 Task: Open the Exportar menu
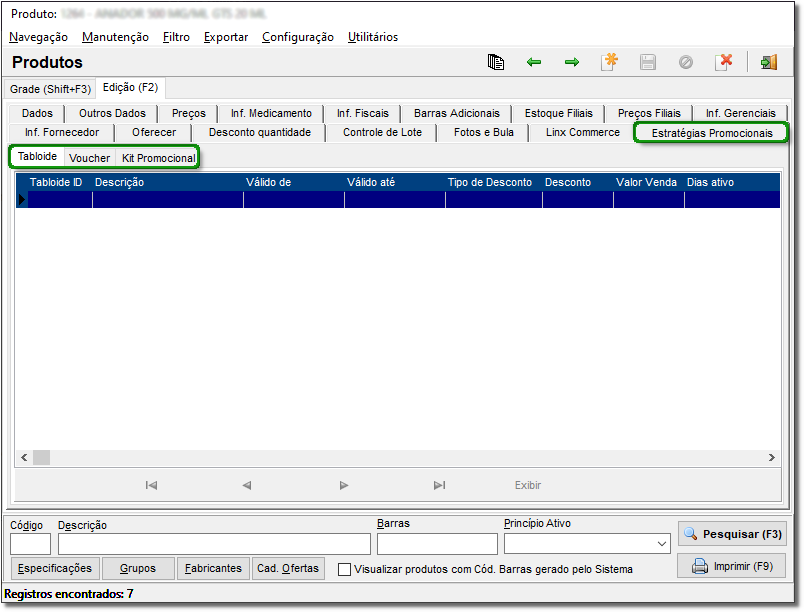coord(226,37)
